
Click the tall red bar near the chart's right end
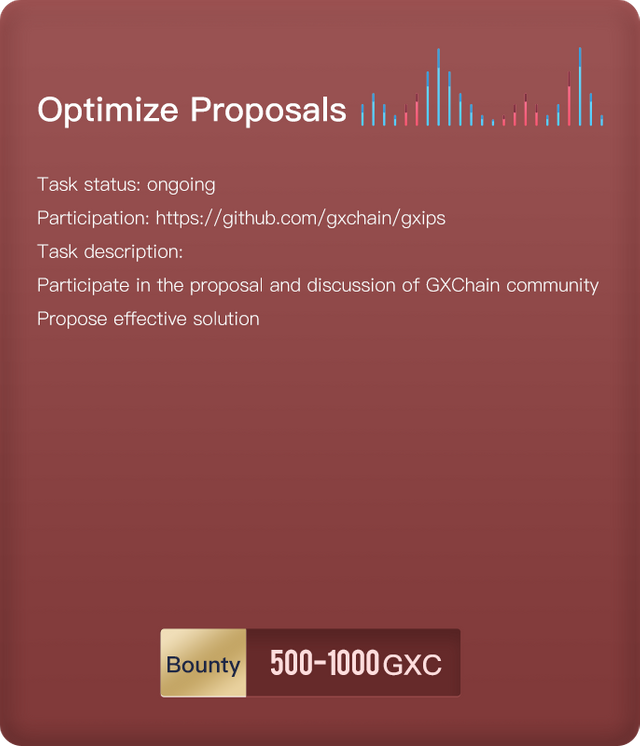pos(569,102)
